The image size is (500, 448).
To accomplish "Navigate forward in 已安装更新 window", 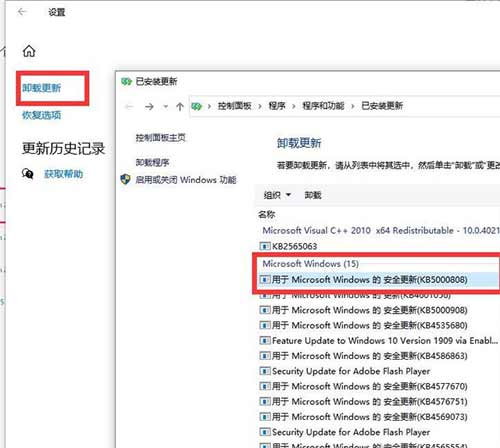I will point(149,107).
